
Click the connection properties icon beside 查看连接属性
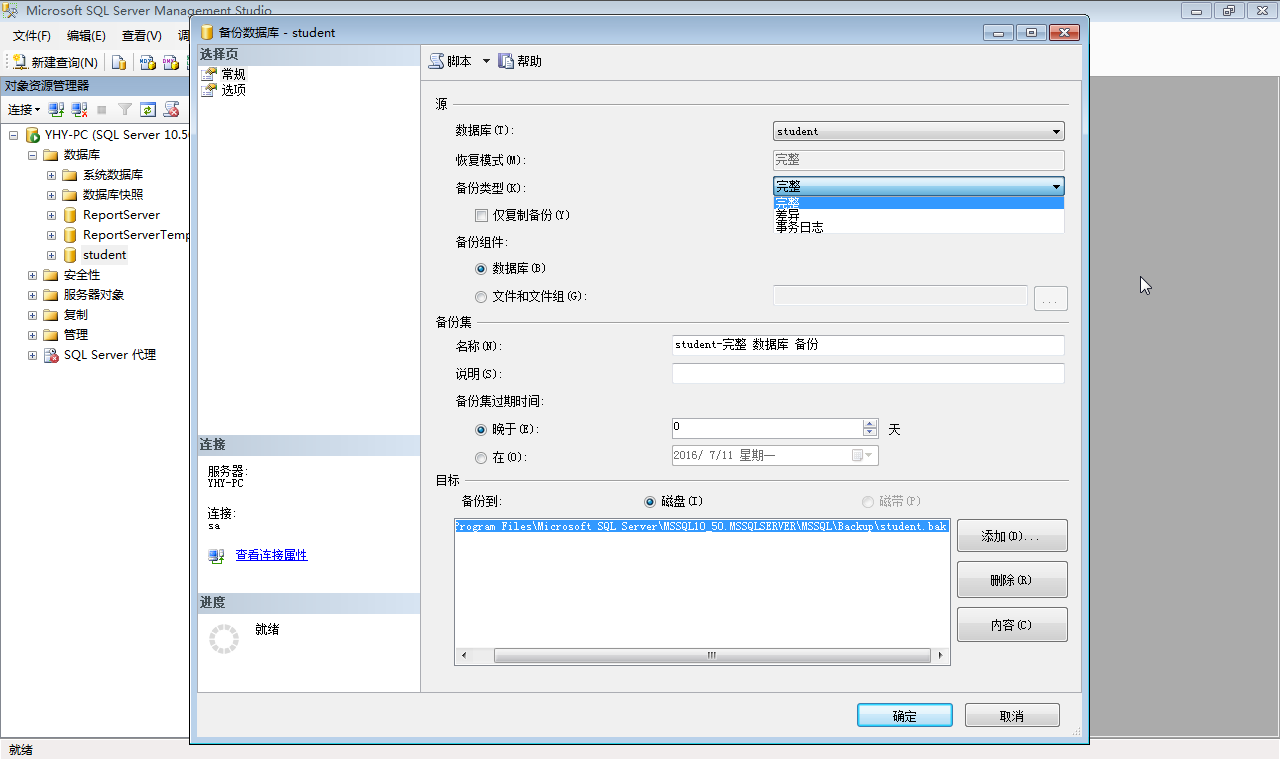217,556
